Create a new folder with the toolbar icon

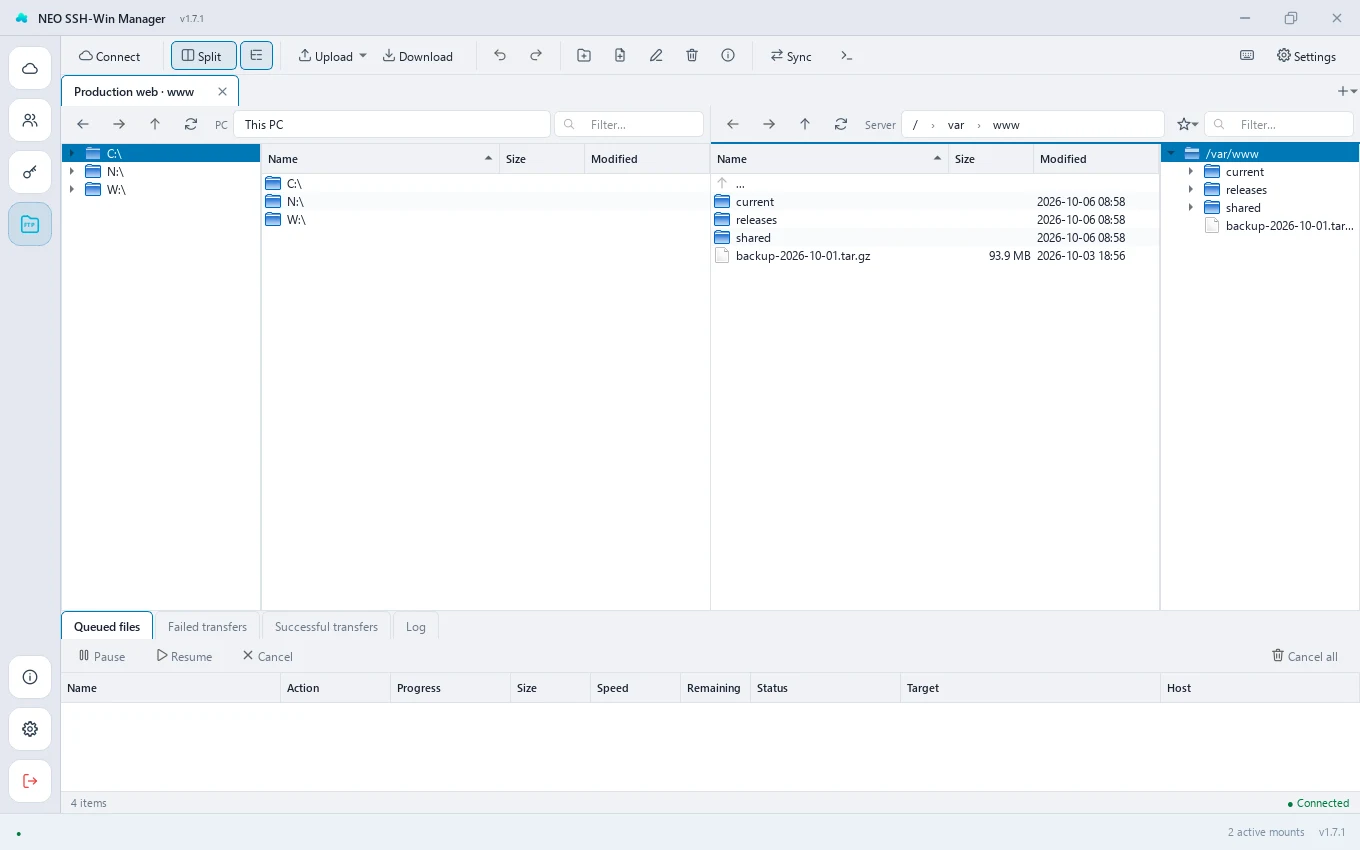[584, 56]
